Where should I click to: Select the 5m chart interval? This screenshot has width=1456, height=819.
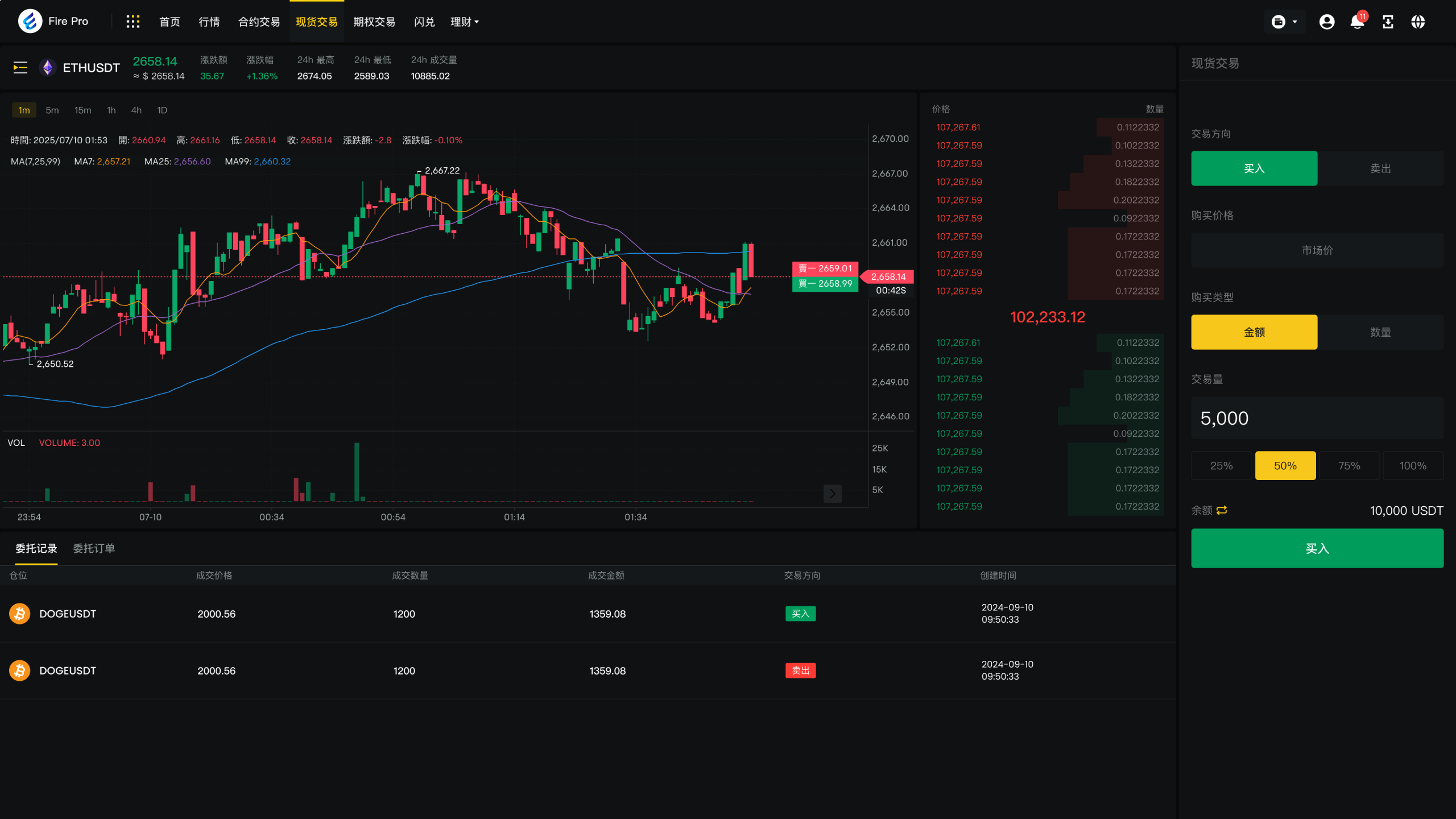pyautogui.click(x=52, y=110)
